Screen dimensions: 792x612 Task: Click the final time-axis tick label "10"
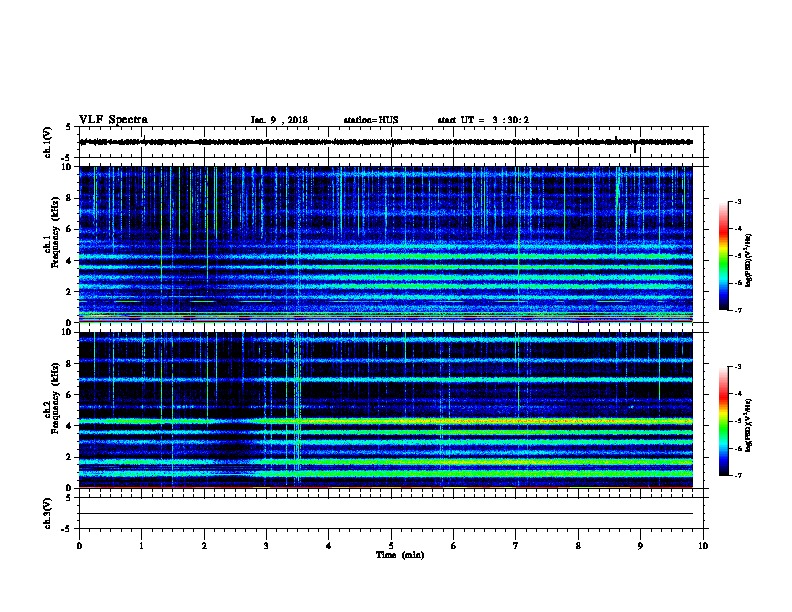click(703, 546)
